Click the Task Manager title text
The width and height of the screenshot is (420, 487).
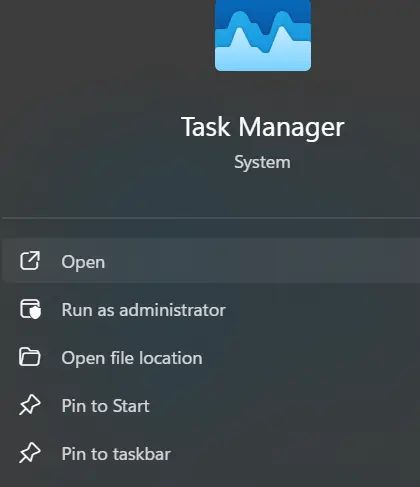click(263, 127)
